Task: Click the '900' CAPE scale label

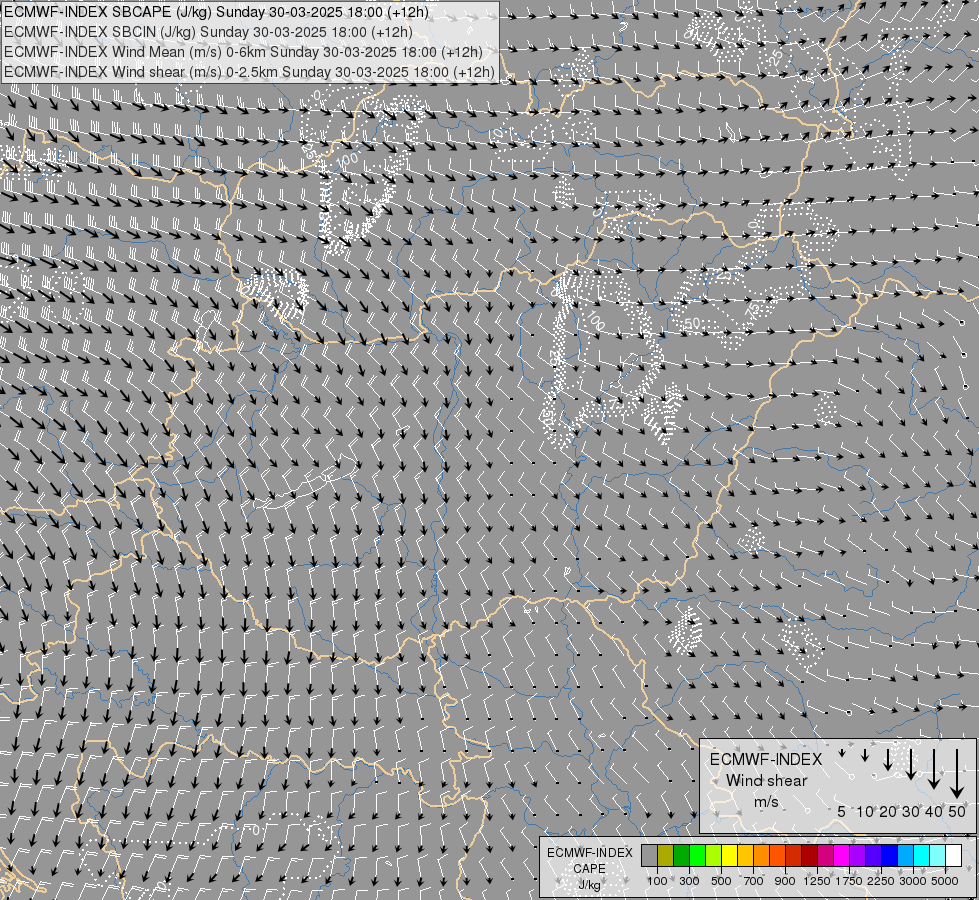Action: click(785, 881)
